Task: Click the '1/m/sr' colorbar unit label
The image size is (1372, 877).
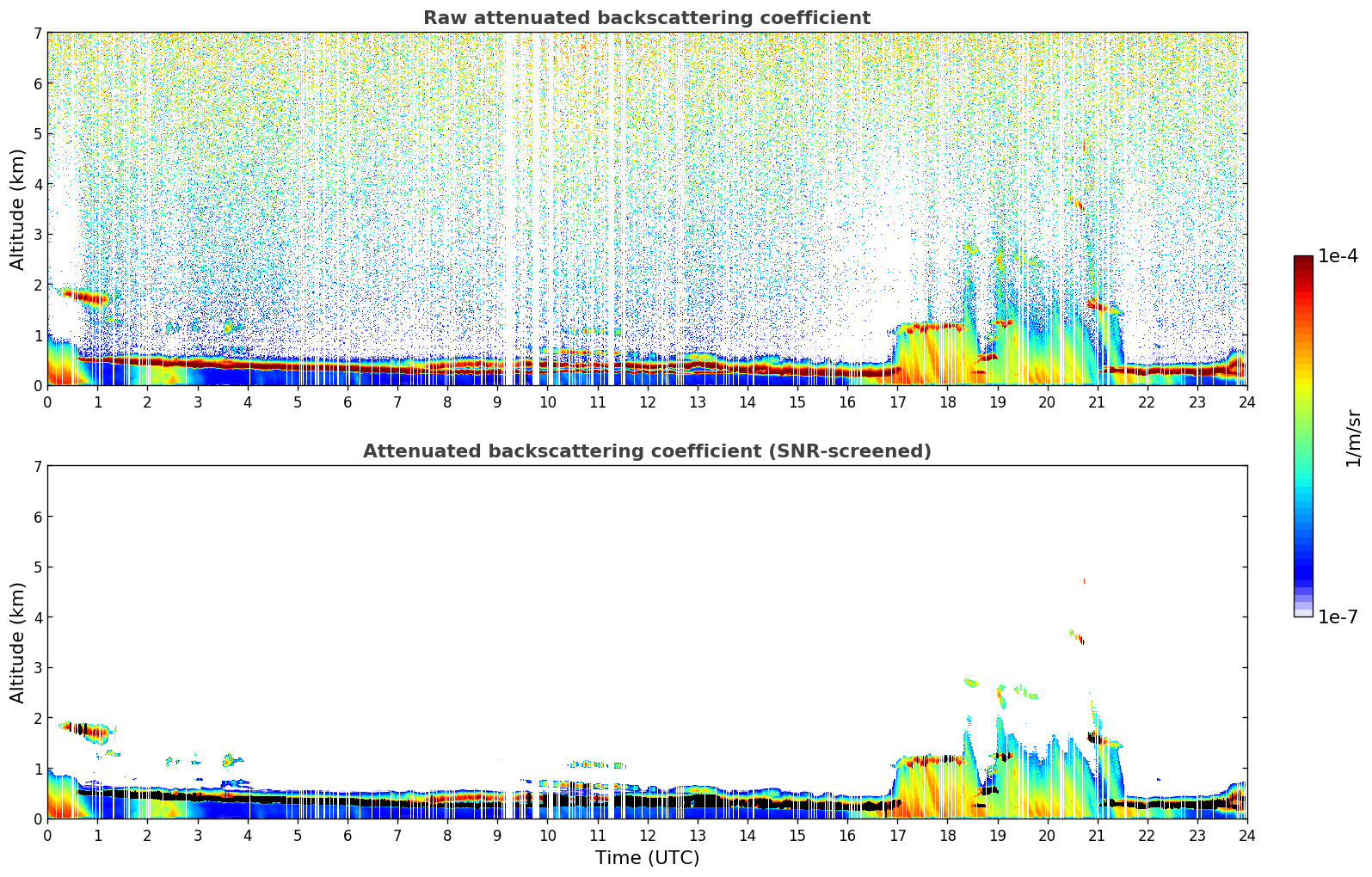Action: pos(1353,437)
